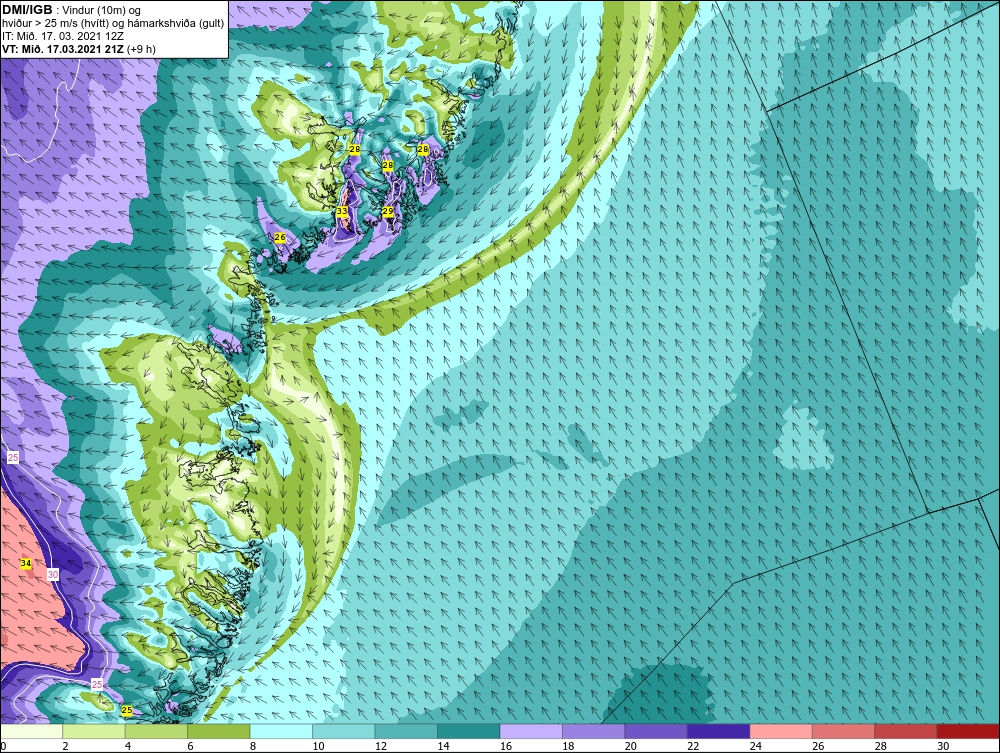Image resolution: width=1000 pixels, height=753 pixels.
Task: Click the scale tick number "22"
Action: point(693,746)
